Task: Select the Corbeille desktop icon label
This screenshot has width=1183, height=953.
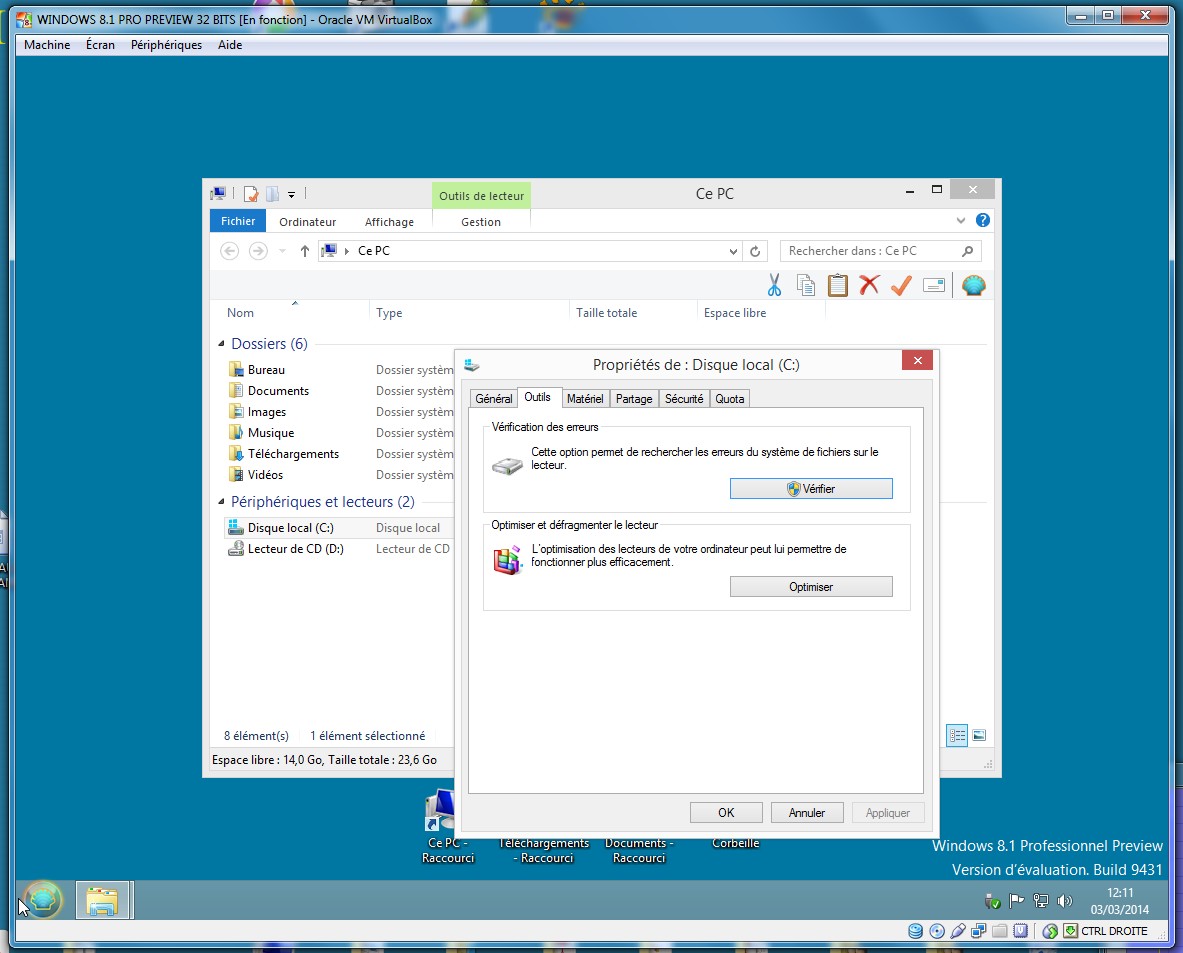Action: click(x=736, y=844)
